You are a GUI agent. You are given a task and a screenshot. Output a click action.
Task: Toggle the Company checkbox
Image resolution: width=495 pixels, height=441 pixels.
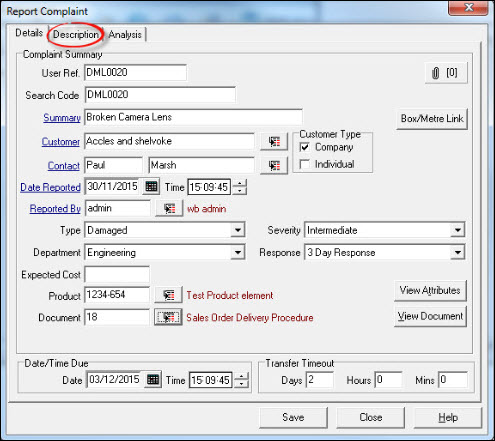[x=305, y=147]
